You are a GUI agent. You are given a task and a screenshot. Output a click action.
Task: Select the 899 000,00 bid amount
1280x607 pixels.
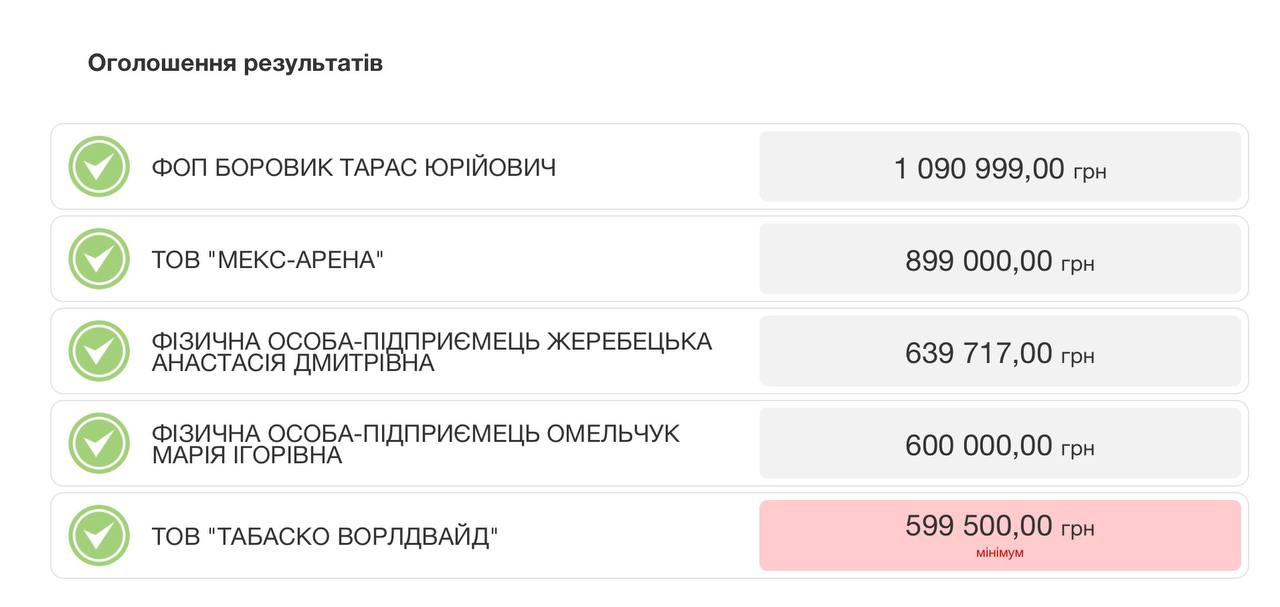[x=978, y=261]
